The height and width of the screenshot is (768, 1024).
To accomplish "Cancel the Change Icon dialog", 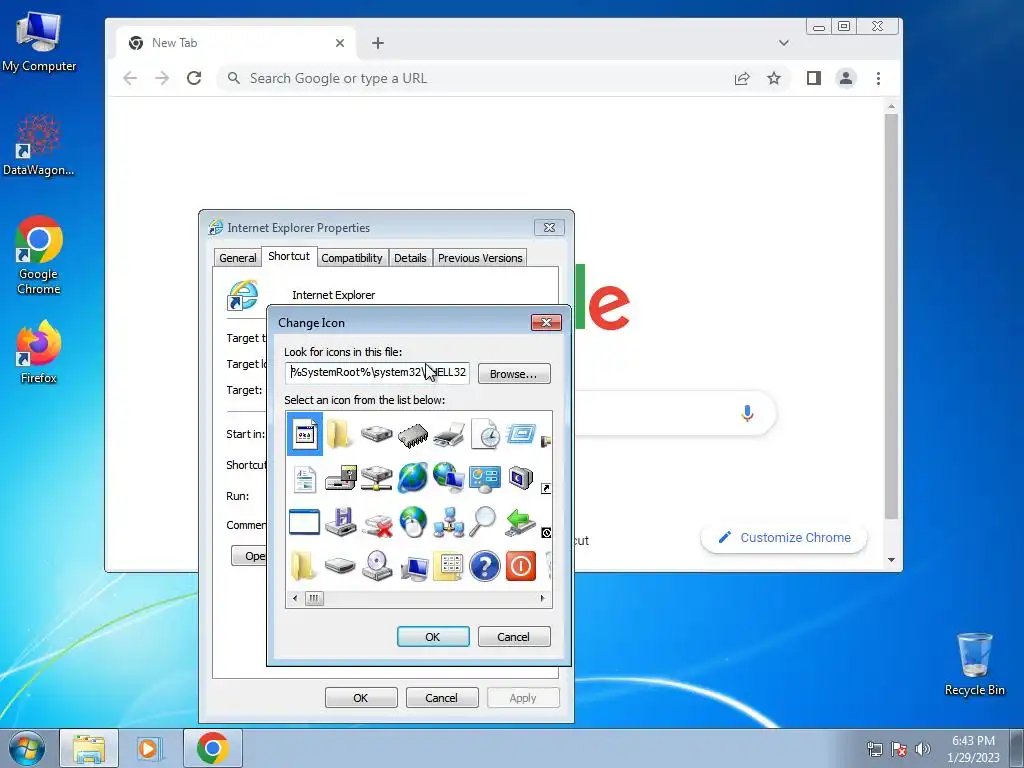I will tap(514, 637).
